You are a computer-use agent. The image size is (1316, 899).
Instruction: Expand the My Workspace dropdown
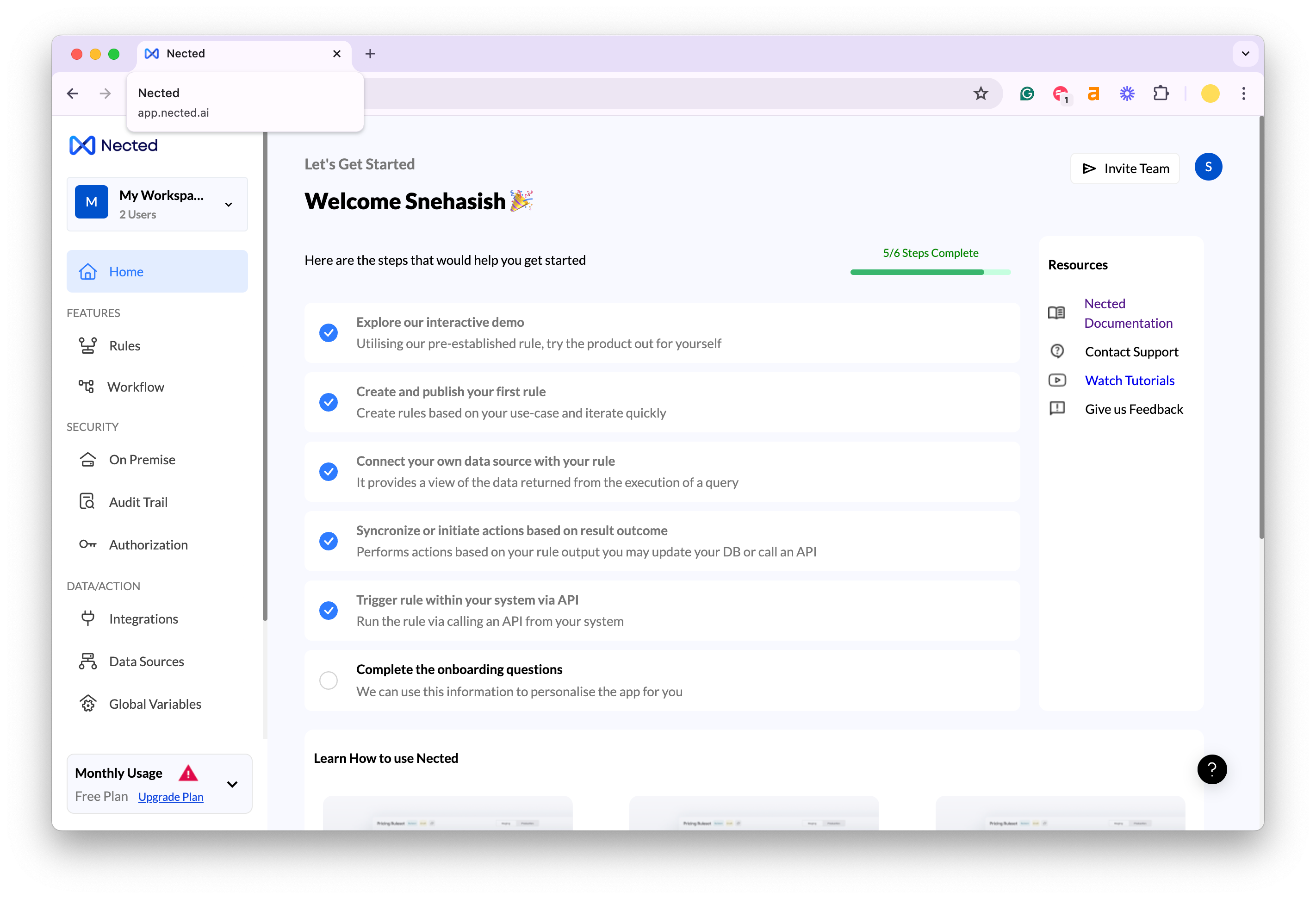229,205
